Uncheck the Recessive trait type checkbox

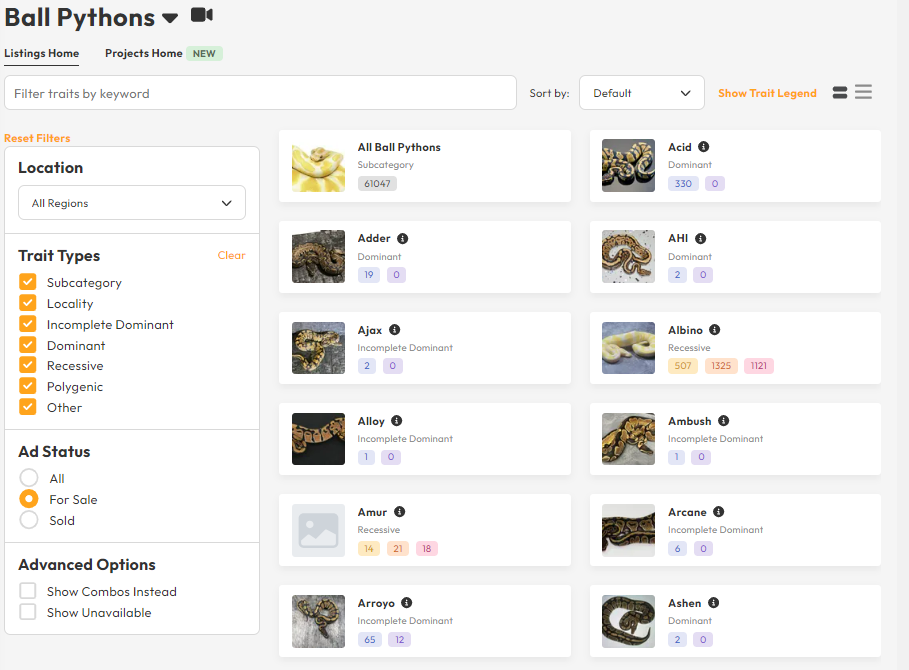tap(27, 366)
